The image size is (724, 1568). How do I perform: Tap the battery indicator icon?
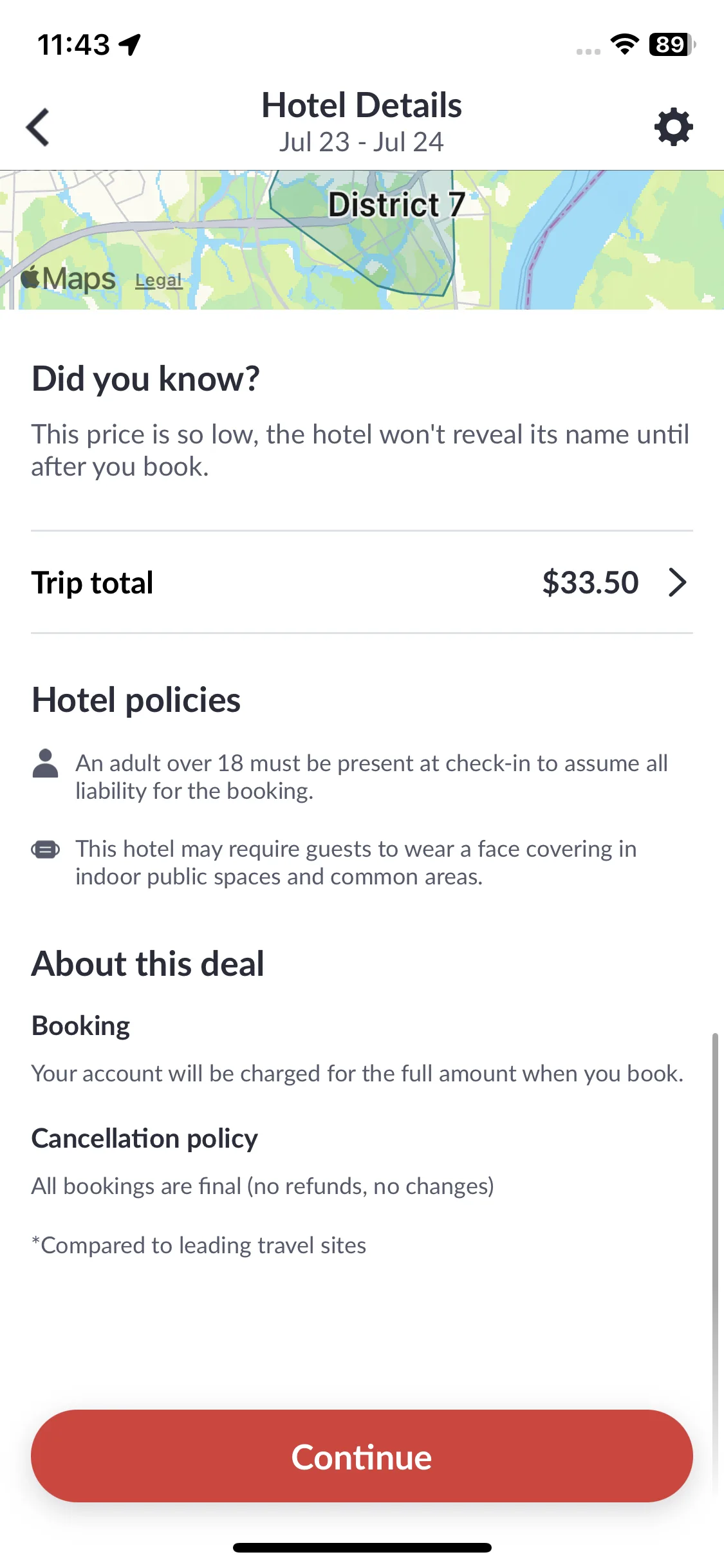click(673, 44)
